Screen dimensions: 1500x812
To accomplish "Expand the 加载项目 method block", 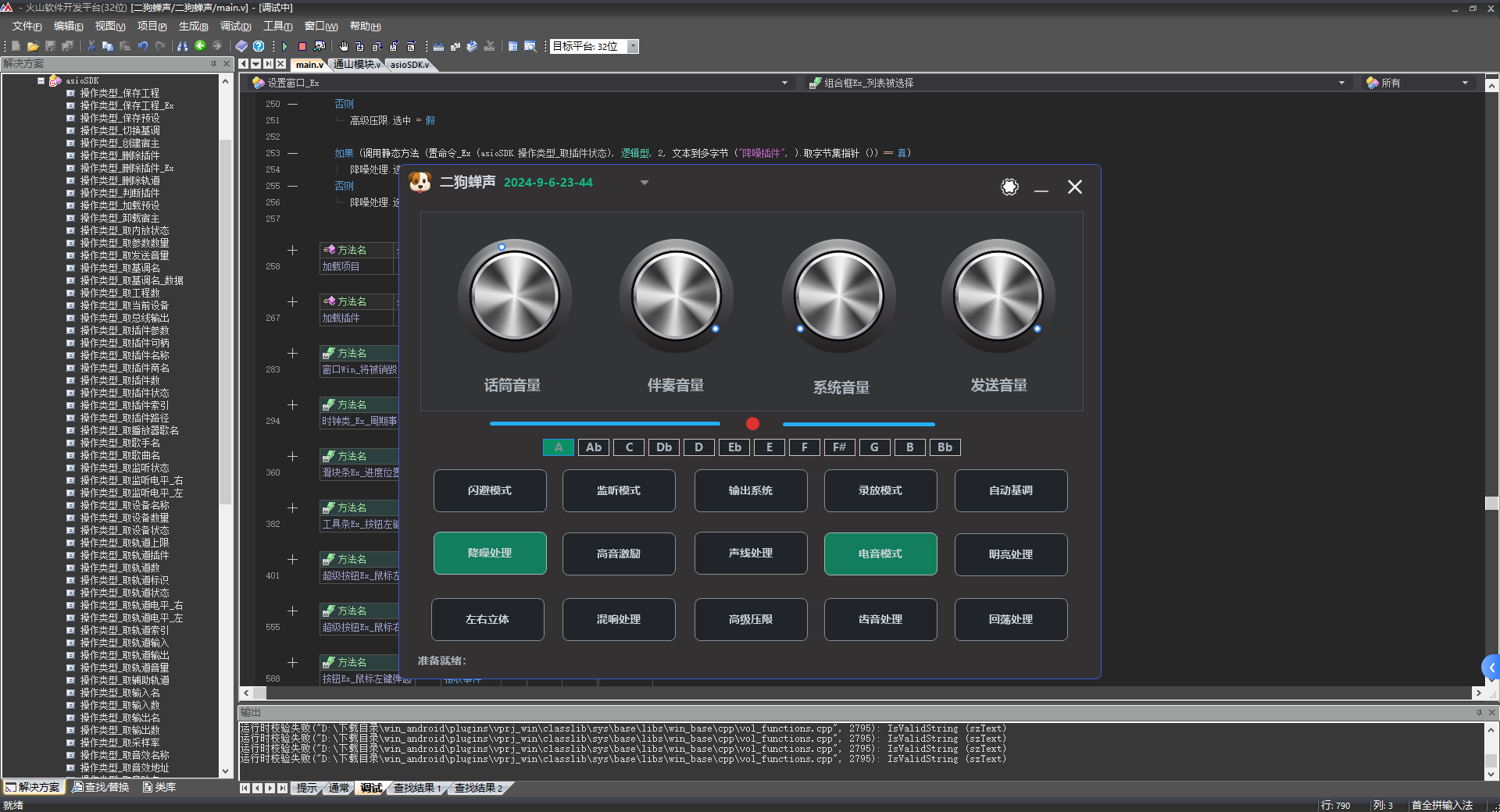I will tap(292, 251).
